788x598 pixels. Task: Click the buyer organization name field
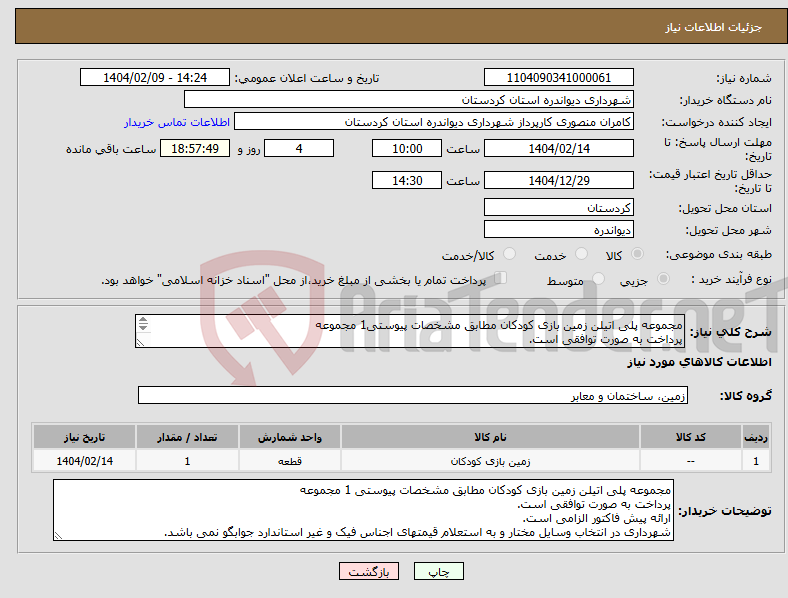click(x=409, y=99)
